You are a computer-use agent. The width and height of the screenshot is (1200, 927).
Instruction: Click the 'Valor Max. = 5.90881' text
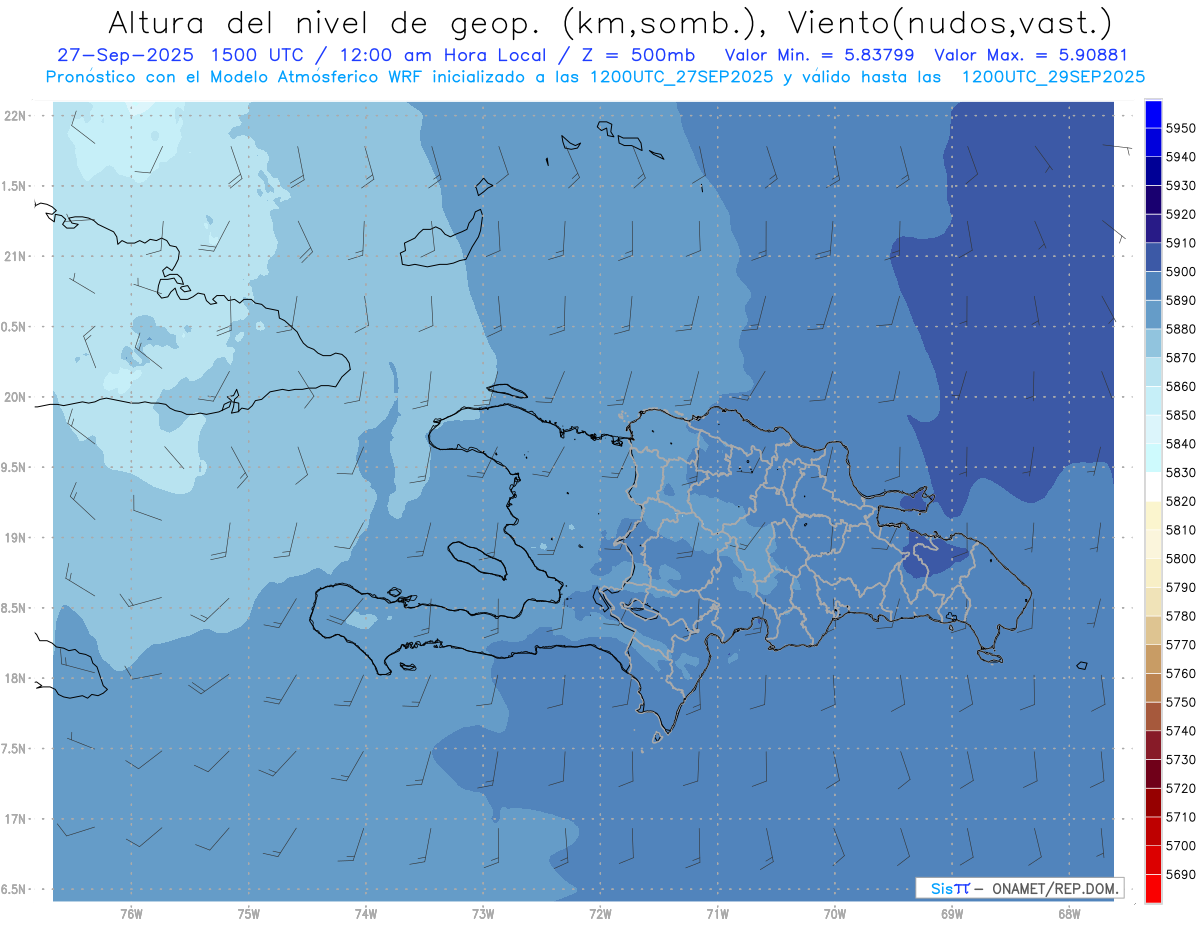[x=1031, y=55]
